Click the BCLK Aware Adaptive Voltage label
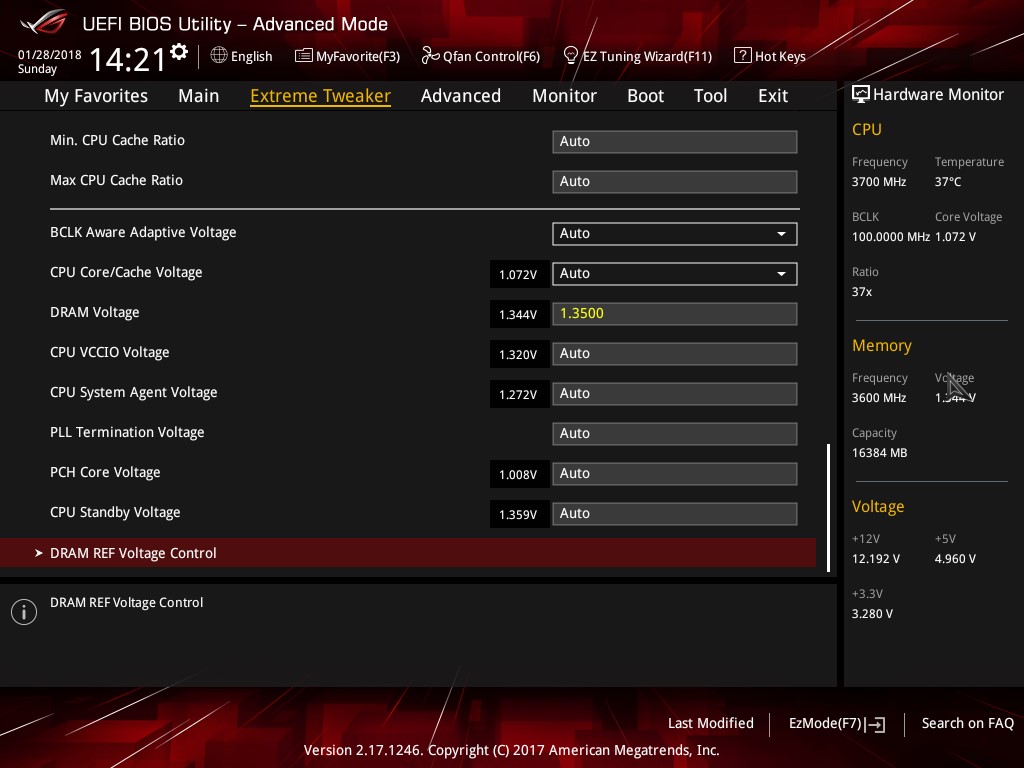The width and height of the screenshot is (1024, 768). (x=143, y=232)
